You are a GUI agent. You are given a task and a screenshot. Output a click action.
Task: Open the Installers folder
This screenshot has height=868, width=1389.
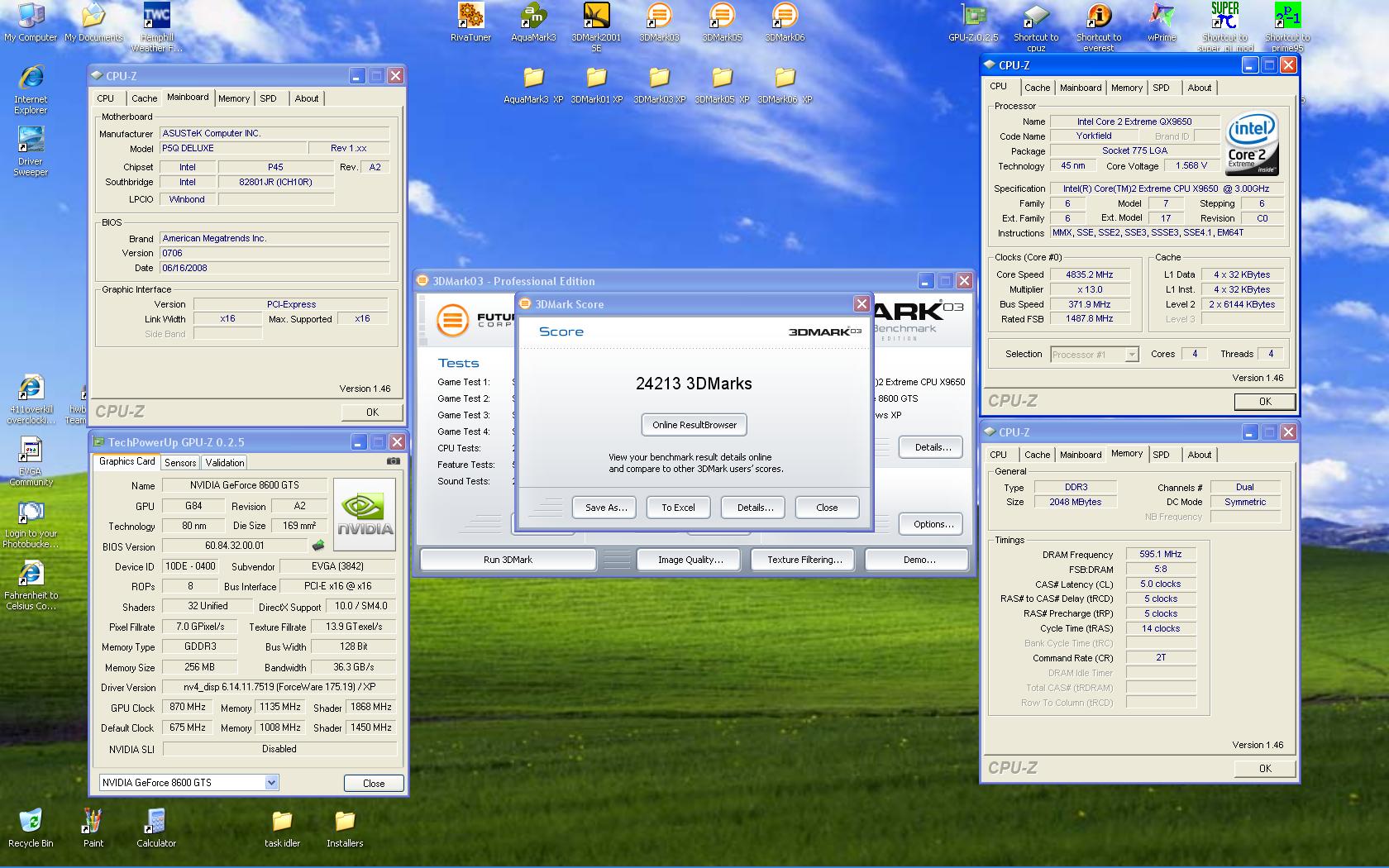click(345, 828)
